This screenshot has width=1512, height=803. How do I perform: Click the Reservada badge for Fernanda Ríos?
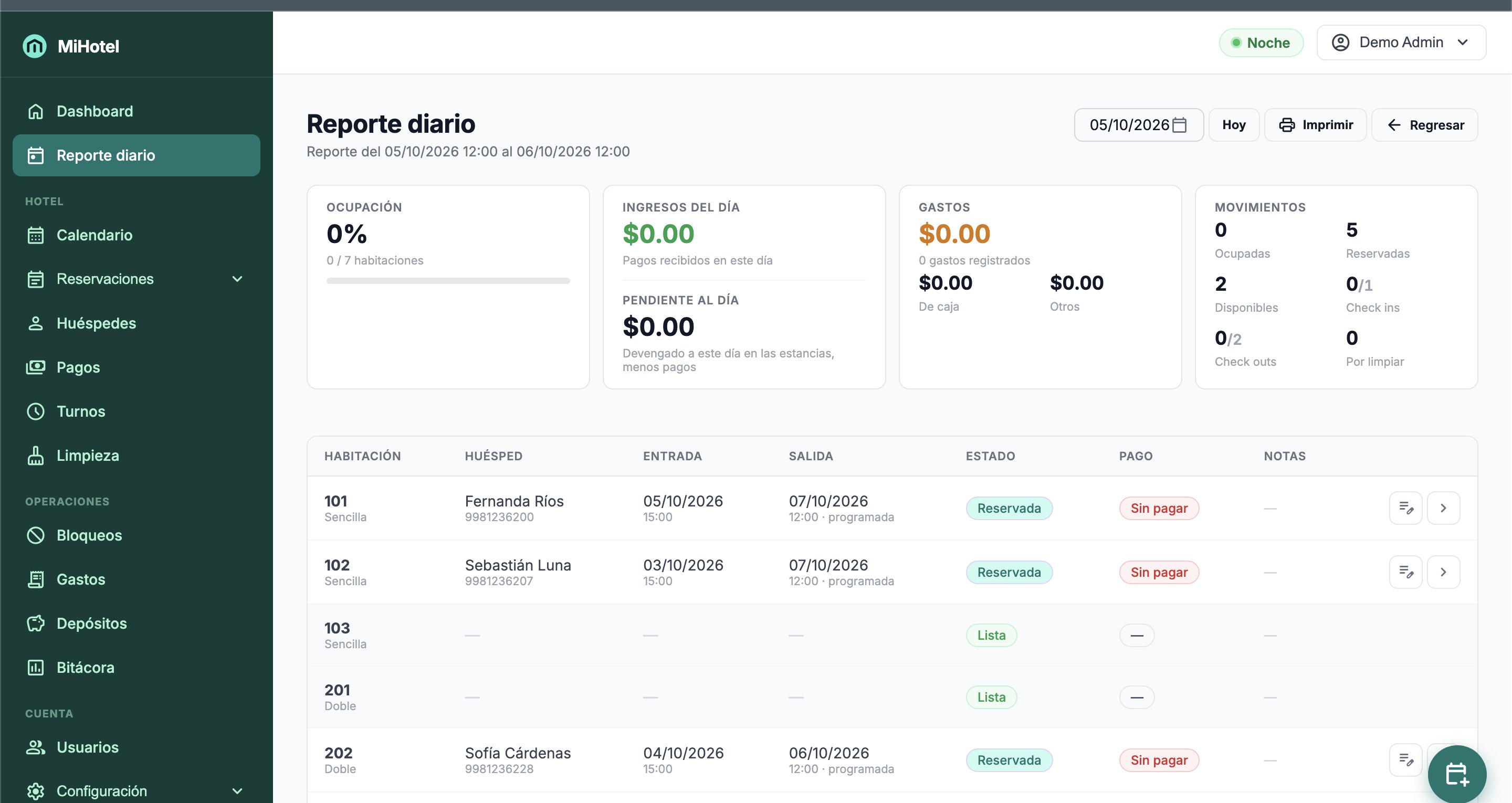click(x=1009, y=509)
